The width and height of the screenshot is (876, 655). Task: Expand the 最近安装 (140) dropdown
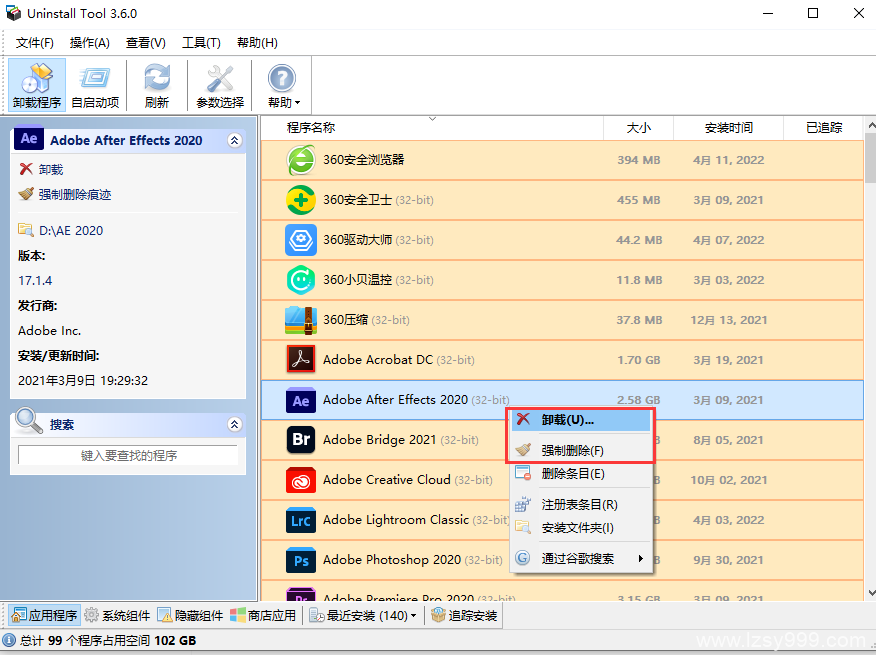364,615
